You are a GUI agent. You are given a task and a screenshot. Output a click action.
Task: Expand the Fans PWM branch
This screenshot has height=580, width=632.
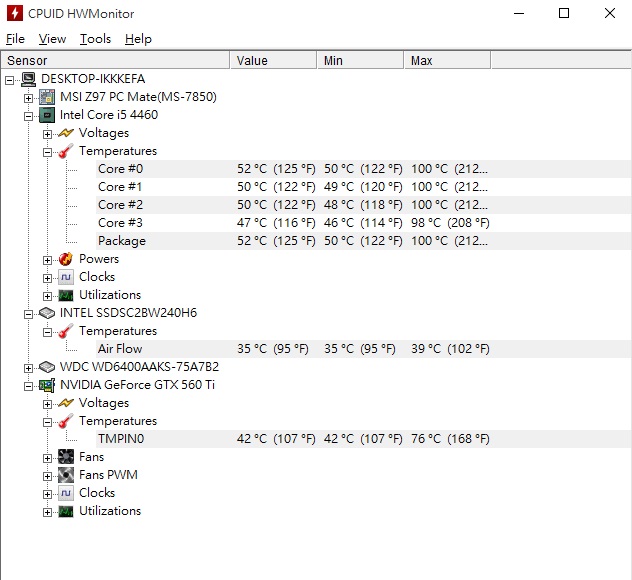click(x=47, y=476)
